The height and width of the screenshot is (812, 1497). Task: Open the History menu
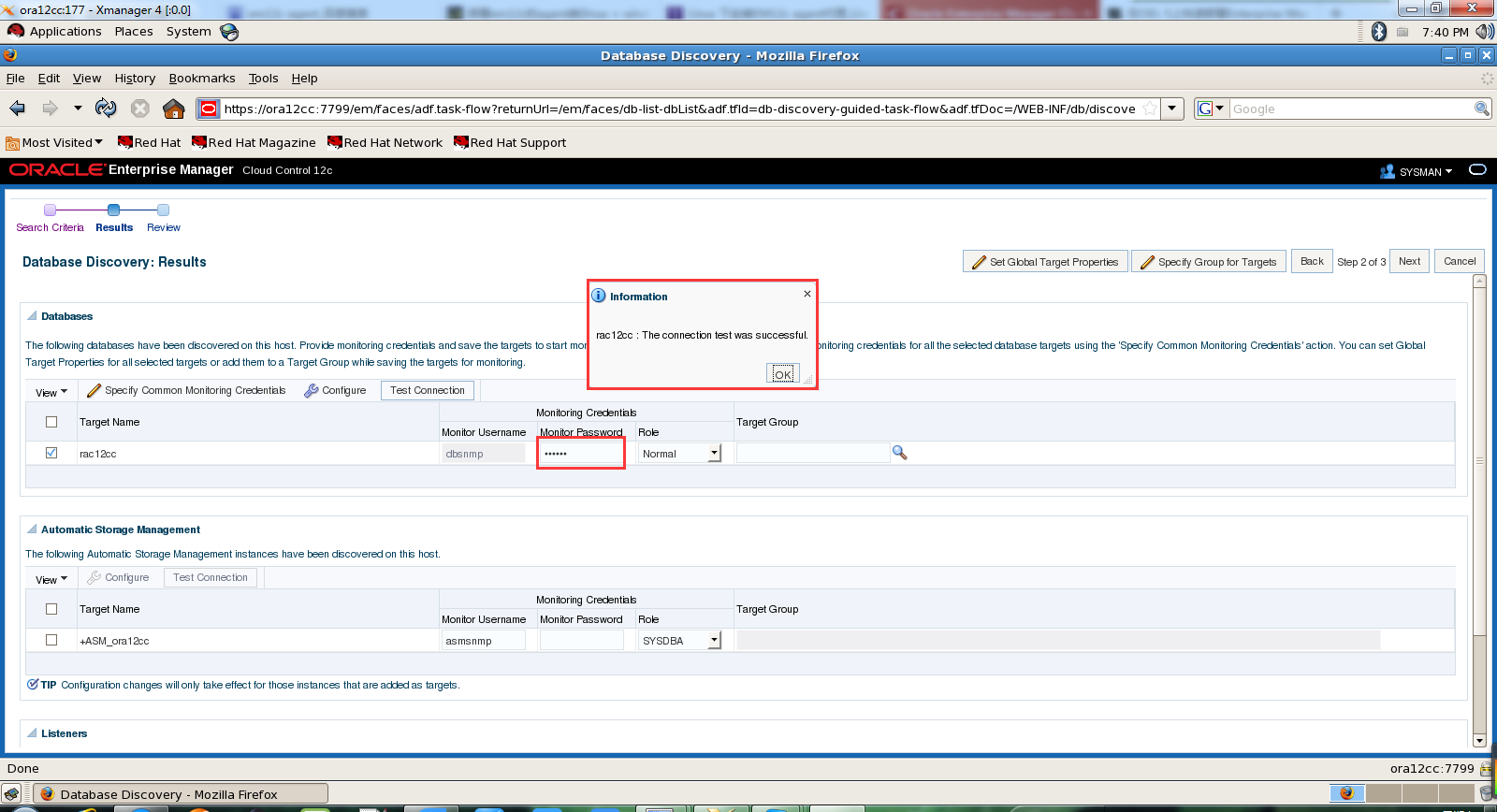(x=135, y=79)
